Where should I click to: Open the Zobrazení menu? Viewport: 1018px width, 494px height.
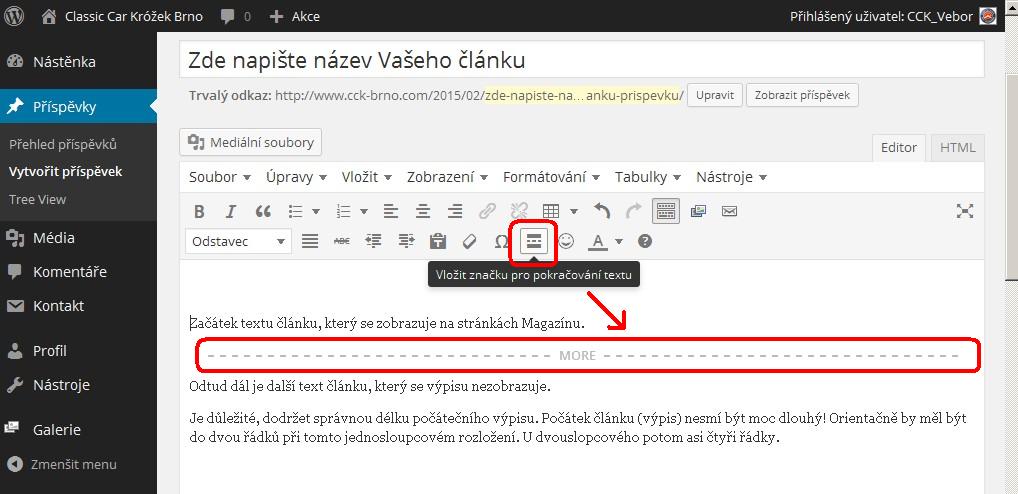click(x=447, y=177)
